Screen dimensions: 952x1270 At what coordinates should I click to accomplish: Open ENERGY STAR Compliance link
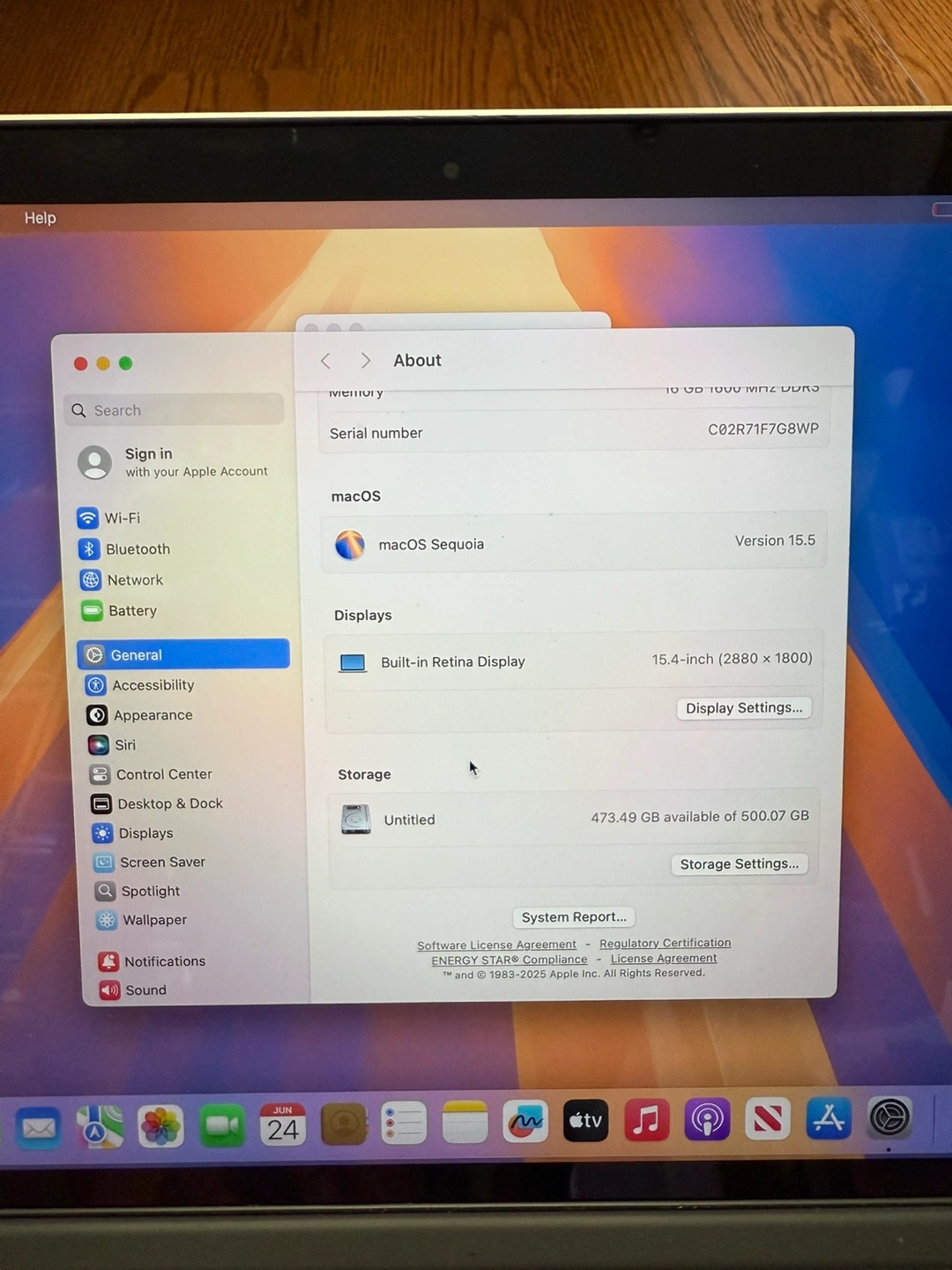[x=509, y=960]
